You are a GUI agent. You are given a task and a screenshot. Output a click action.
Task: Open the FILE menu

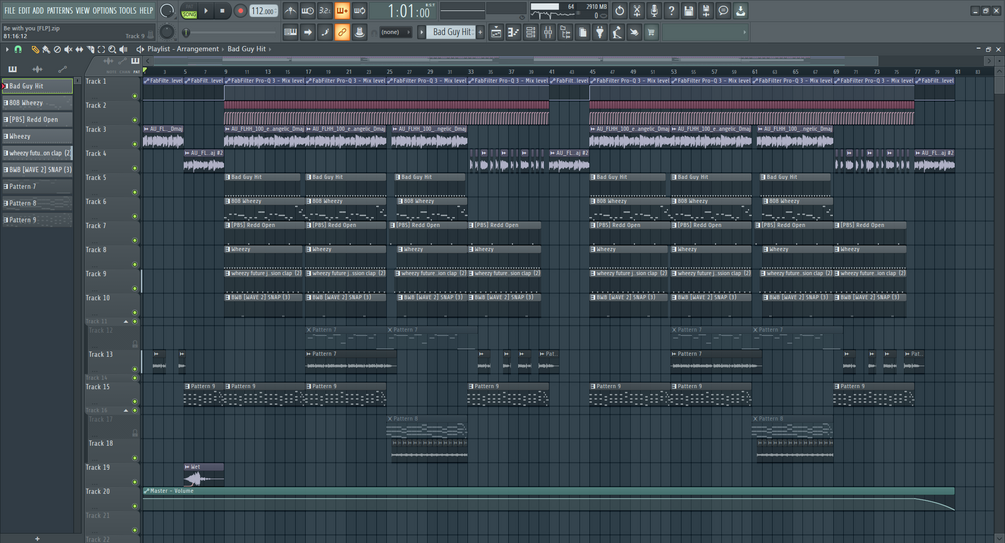point(10,10)
